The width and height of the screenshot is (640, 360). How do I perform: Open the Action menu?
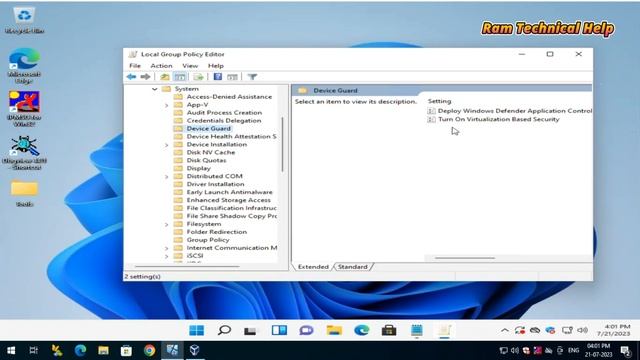161,66
